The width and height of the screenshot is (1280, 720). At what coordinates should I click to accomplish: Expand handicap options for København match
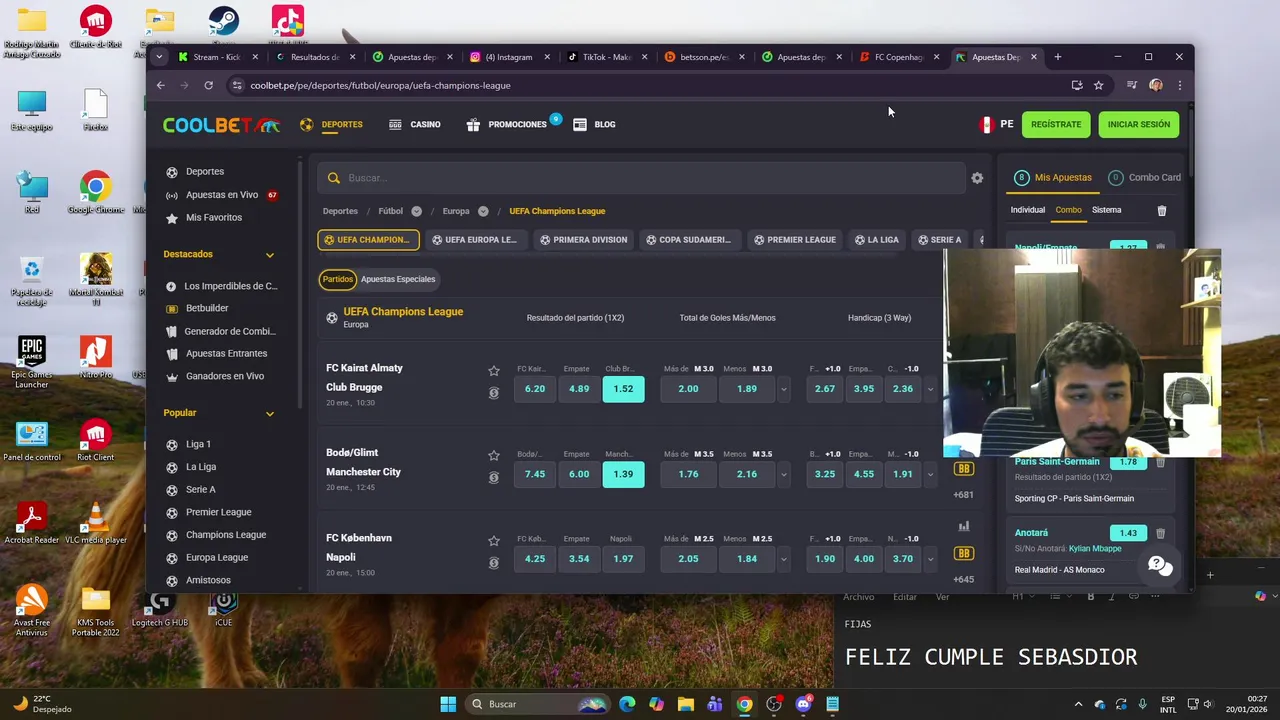[x=930, y=559]
